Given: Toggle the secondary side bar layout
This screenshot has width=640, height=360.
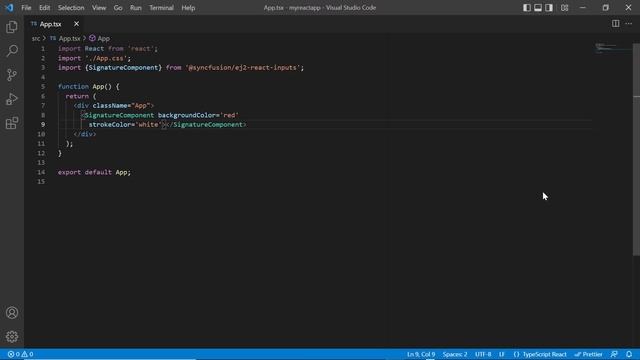Looking at the screenshot, I should pos(549,8).
